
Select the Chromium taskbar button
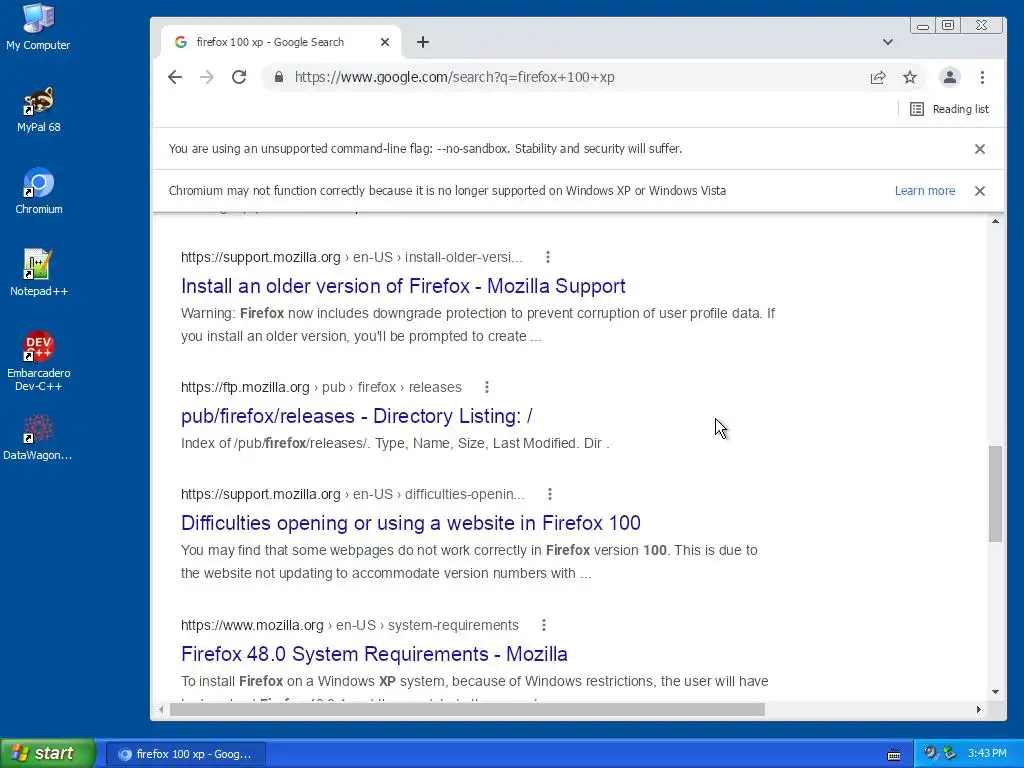[186, 754]
